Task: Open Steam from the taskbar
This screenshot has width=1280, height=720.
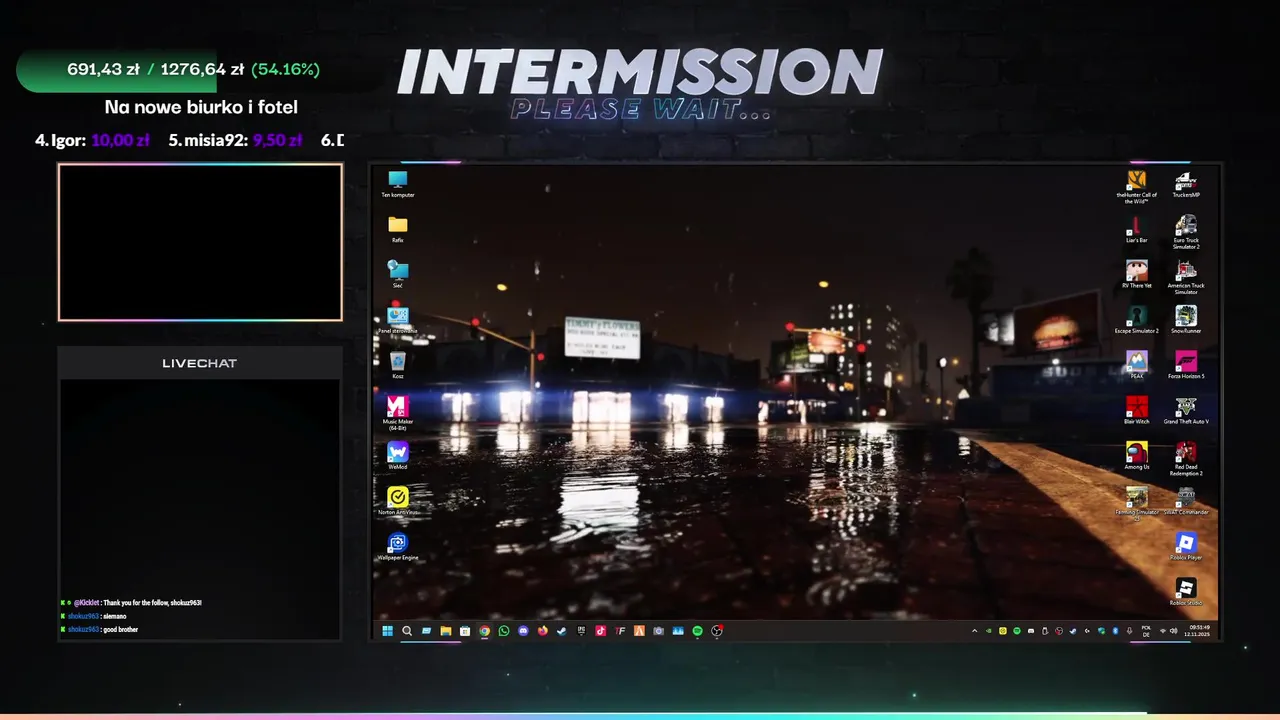Action: tap(562, 631)
